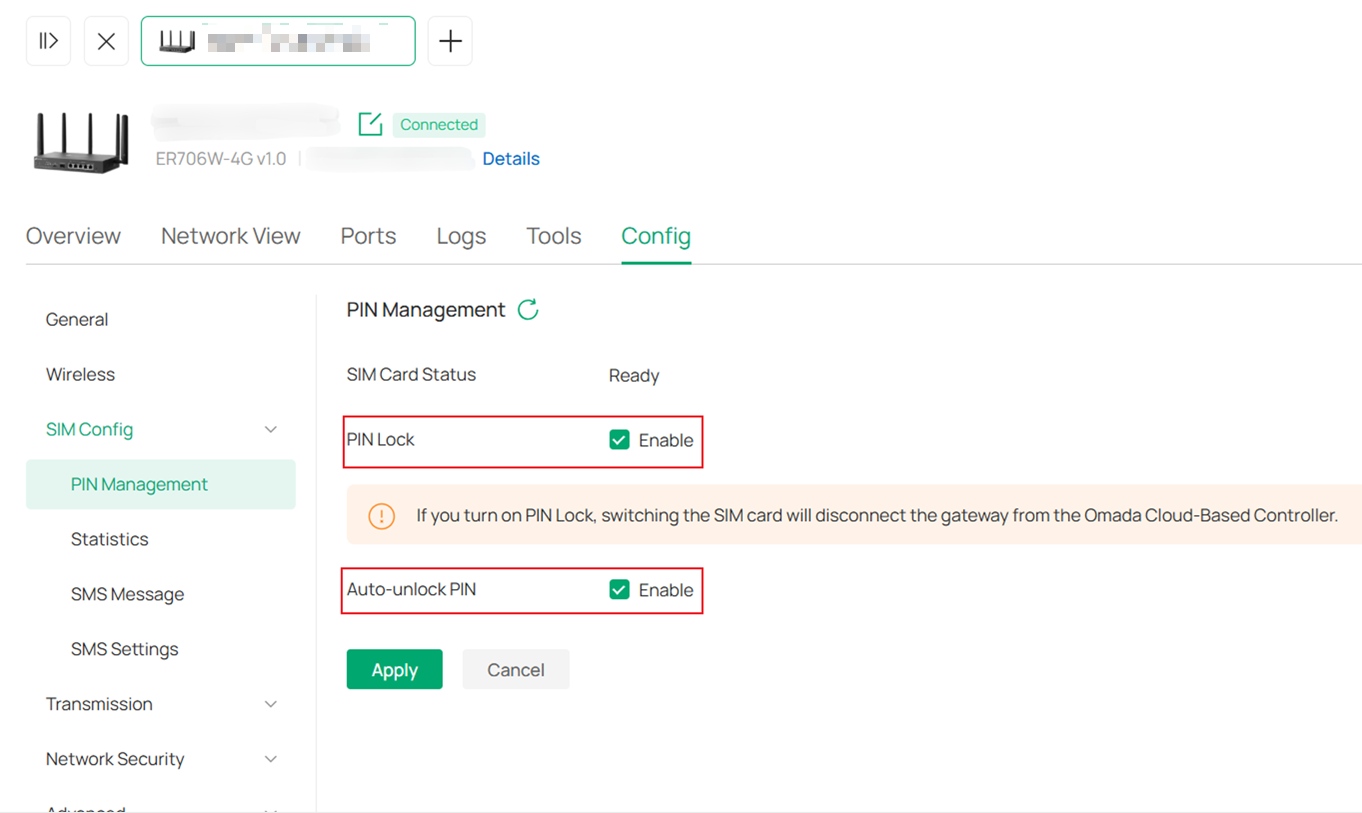Click the Auto-unlock PIN label
This screenshot has width=1362, height=813.
pyautogui.click(x=411, y=590)
